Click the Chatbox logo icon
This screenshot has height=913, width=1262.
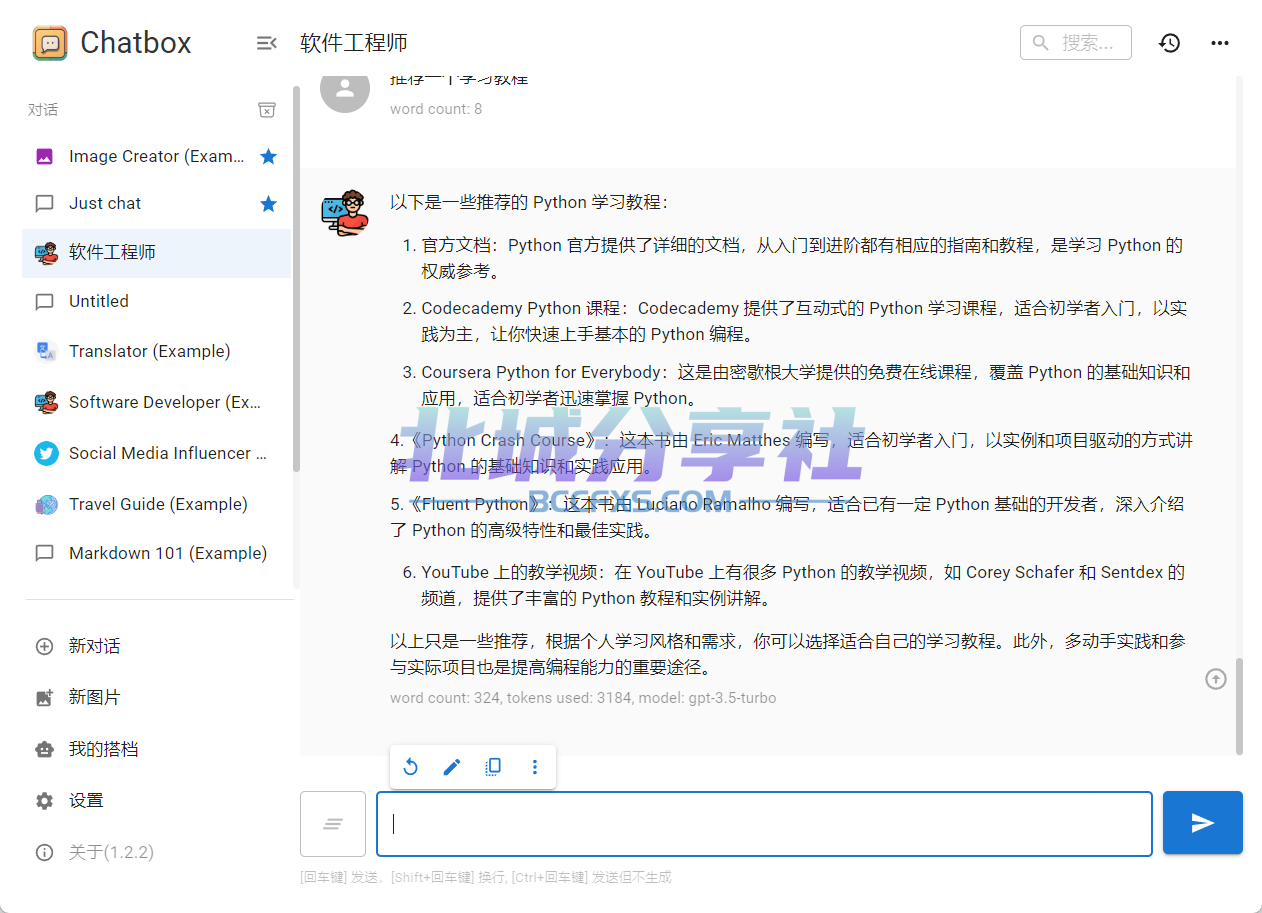click(x=50, y=43)
